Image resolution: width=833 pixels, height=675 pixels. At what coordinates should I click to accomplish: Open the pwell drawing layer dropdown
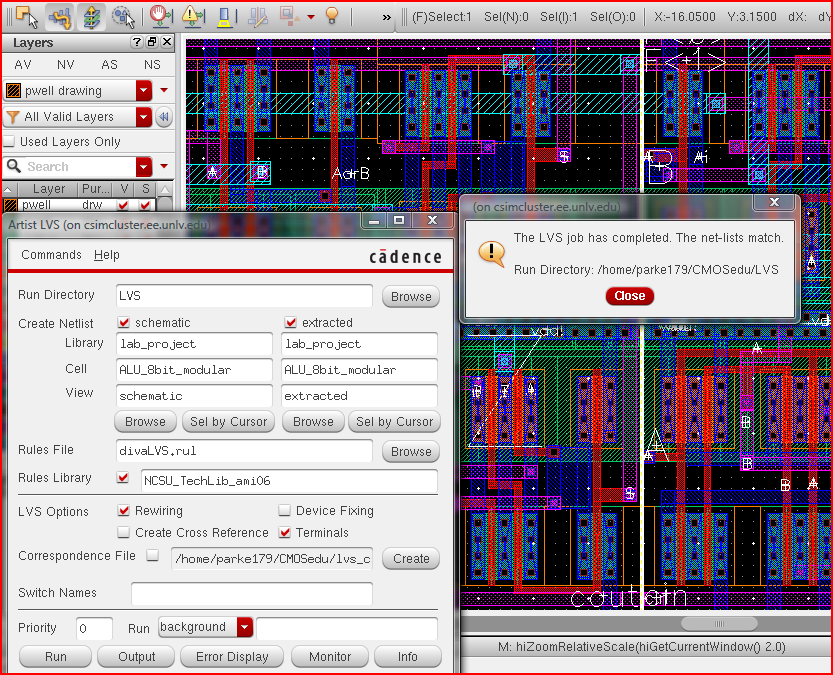[144, 90]
